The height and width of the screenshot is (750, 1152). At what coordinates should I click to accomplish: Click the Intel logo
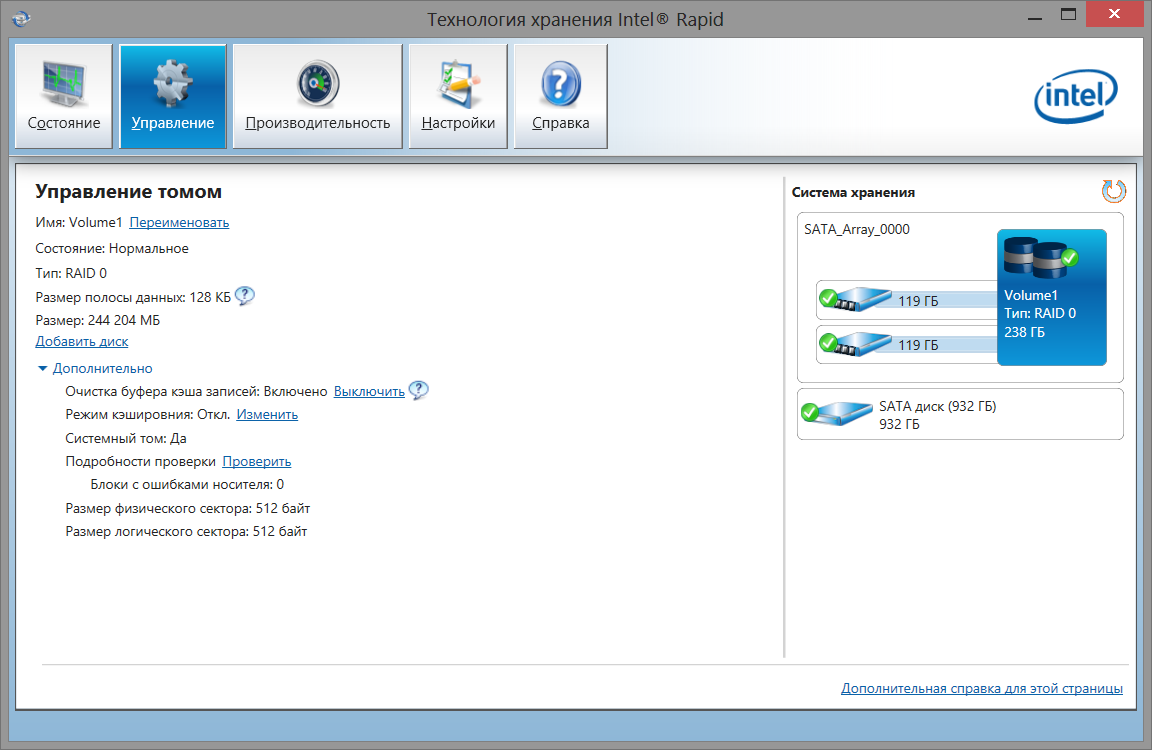1076,96
